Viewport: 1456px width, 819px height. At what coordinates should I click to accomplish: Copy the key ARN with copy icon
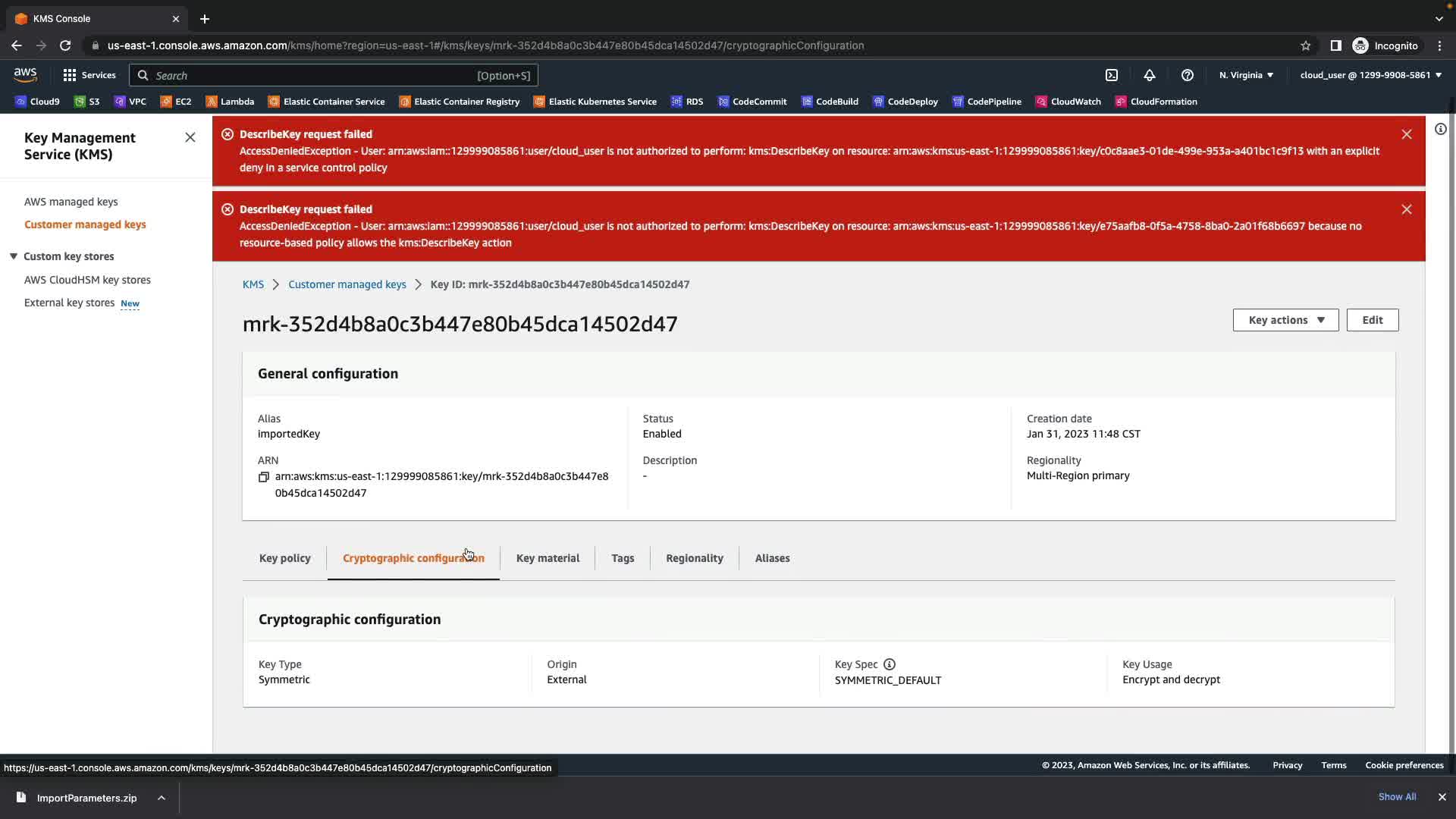264,477
